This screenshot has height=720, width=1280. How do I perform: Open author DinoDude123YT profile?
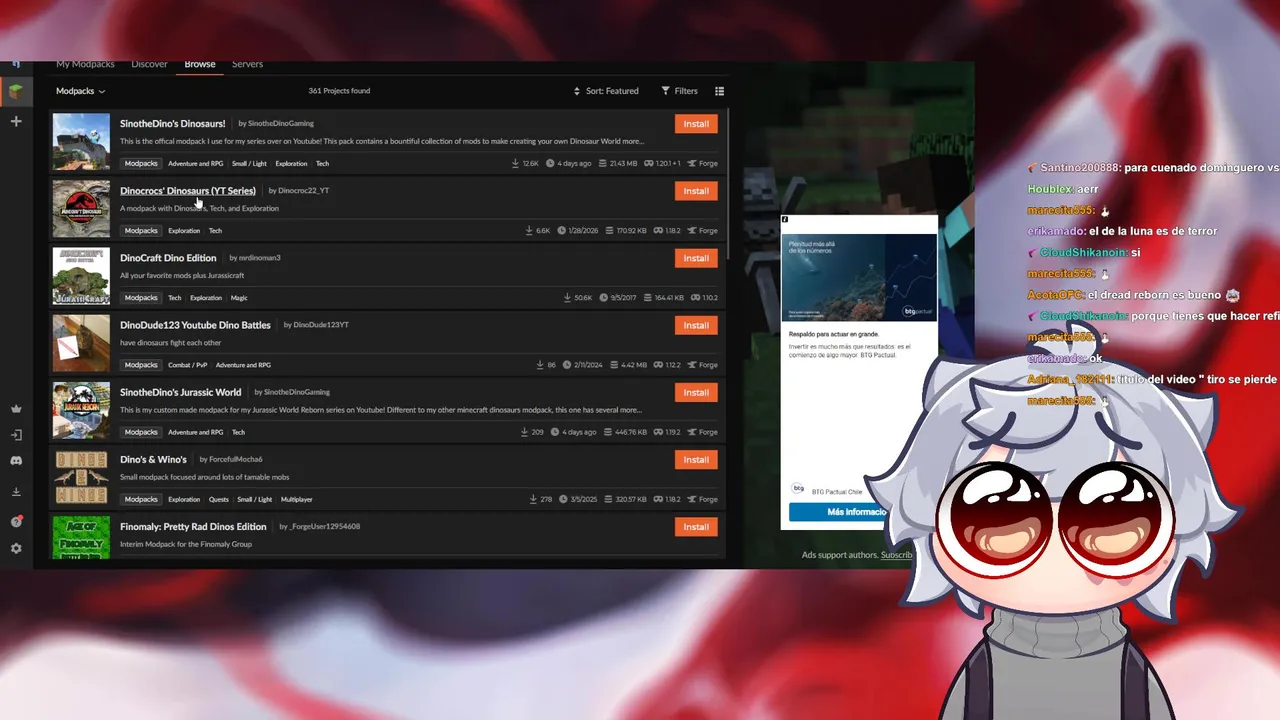coord(320,325)
